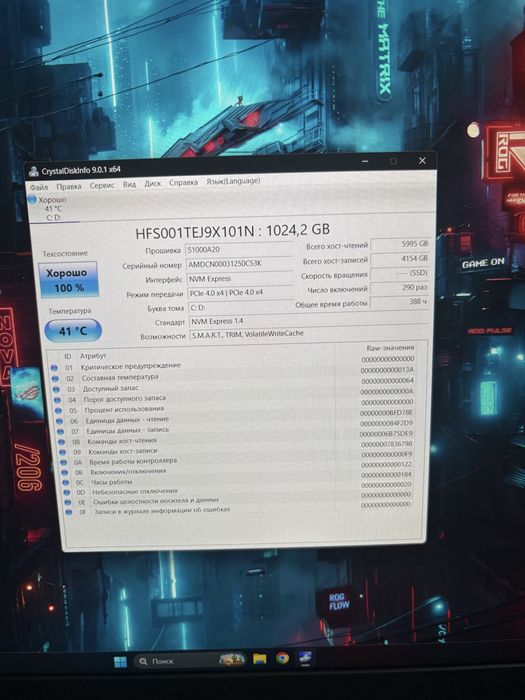525x700 pixels.
Task: Click the status dot for attribute 08
Action: tap(62, 442)
